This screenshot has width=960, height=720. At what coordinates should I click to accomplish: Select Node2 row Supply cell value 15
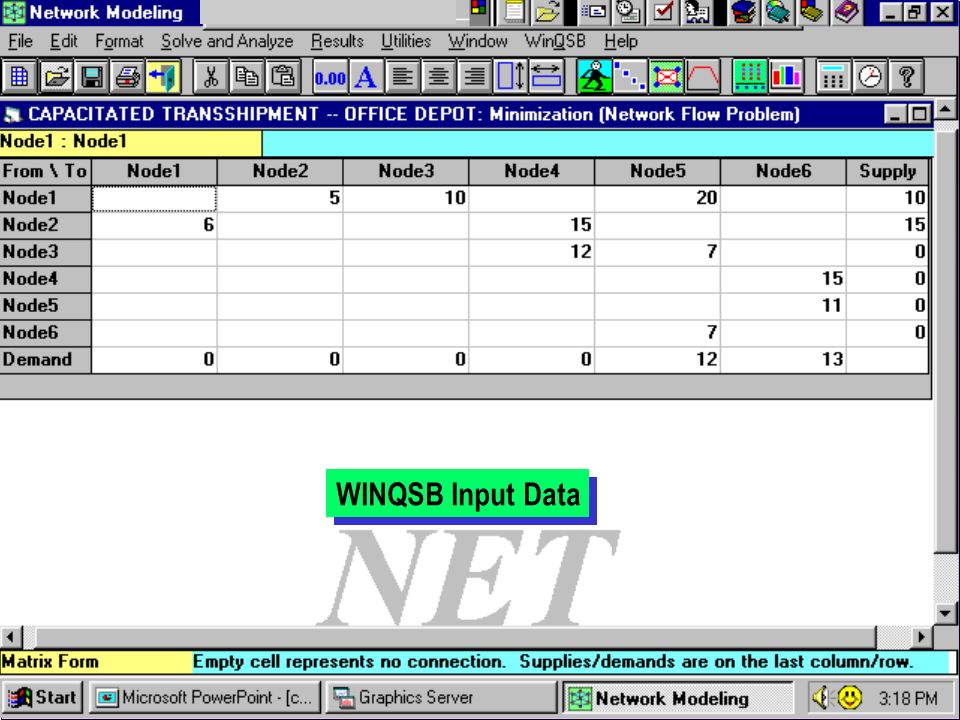(887, 225)
